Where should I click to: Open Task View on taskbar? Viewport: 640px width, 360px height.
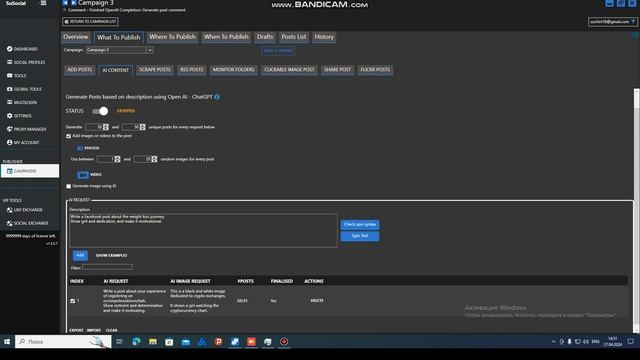[119, 342]
